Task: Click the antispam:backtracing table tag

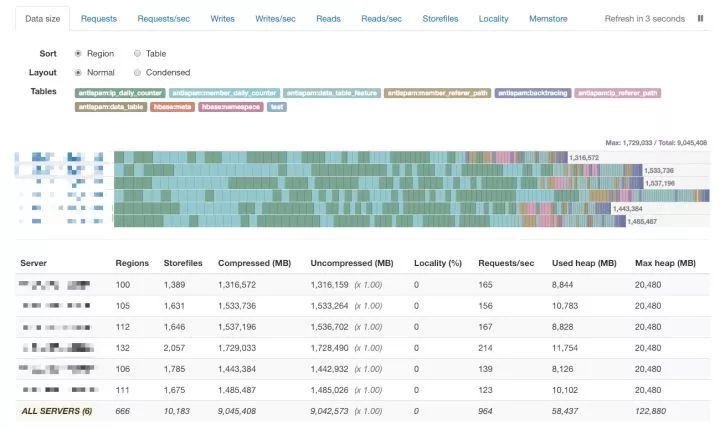Action: (x=531, y=93)
